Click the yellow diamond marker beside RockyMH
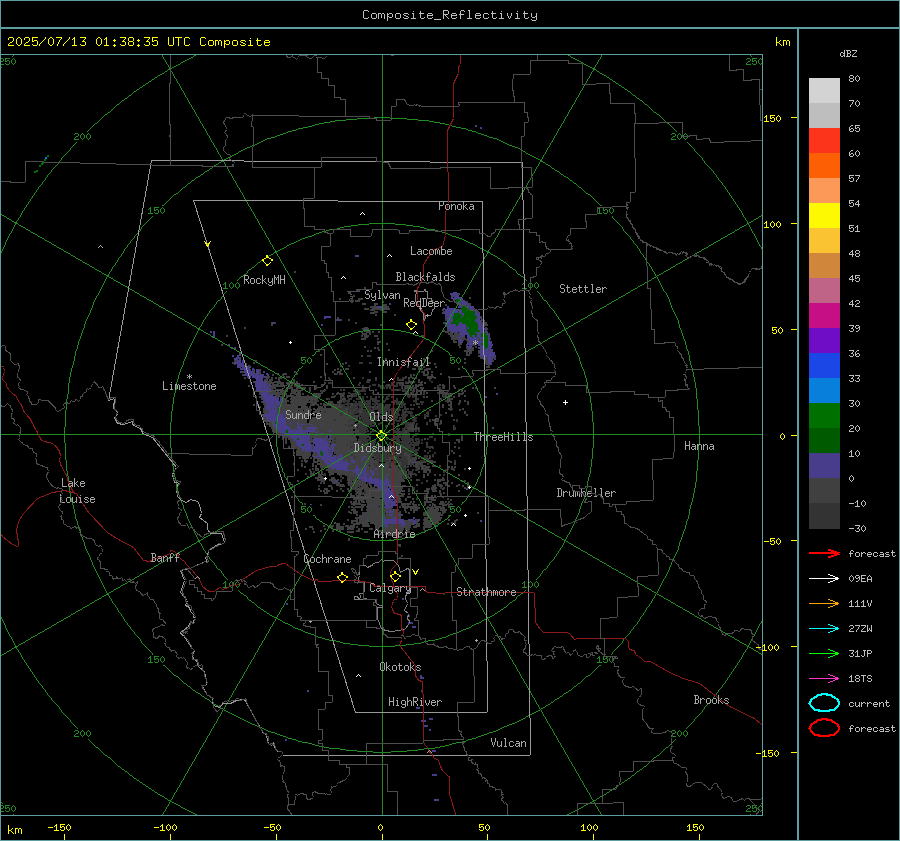 [267, 261]
